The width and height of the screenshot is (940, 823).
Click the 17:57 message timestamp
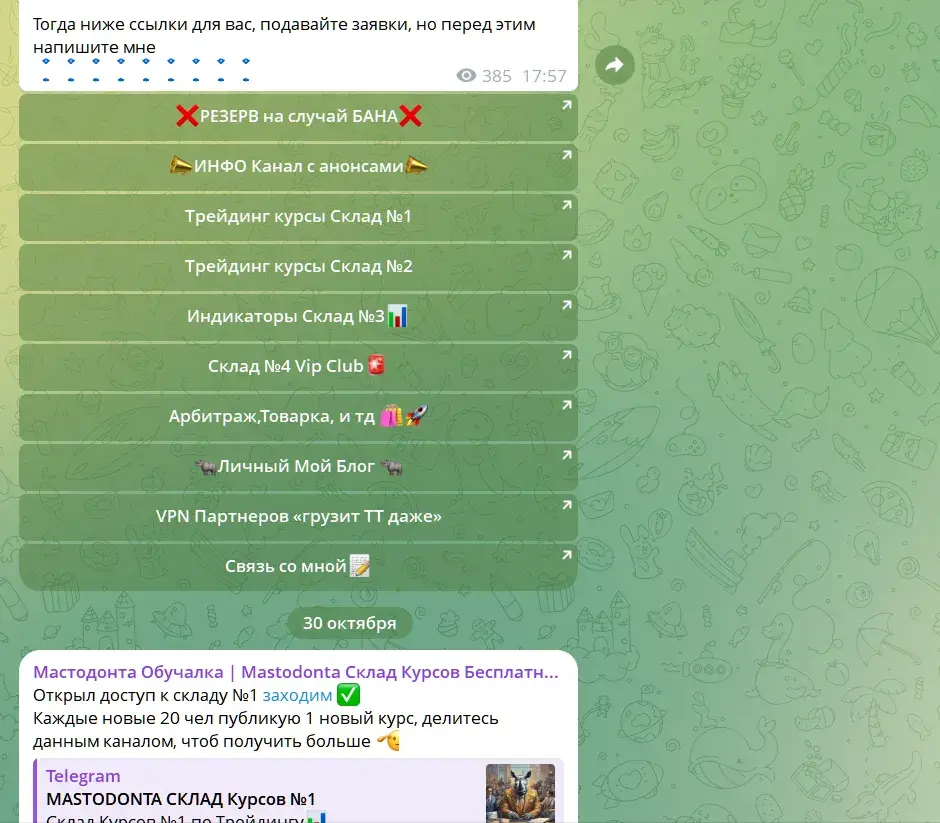click(x=544, y=76)
